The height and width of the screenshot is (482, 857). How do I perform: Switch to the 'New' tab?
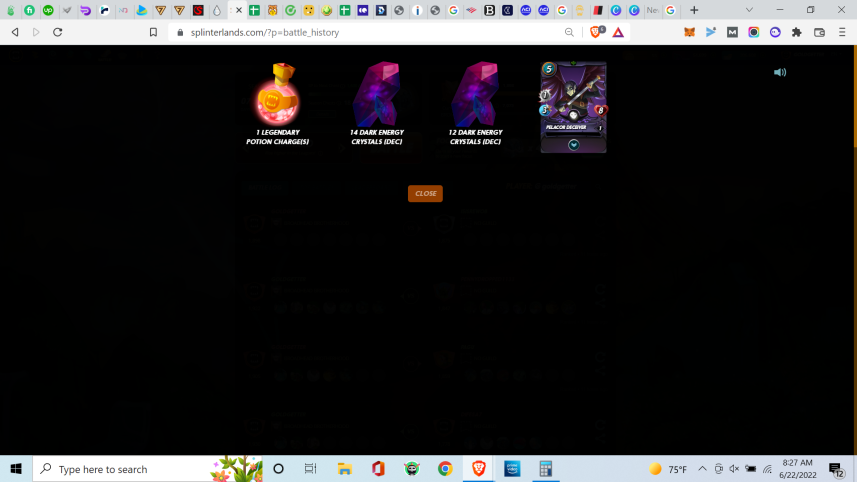coord(652,10)
